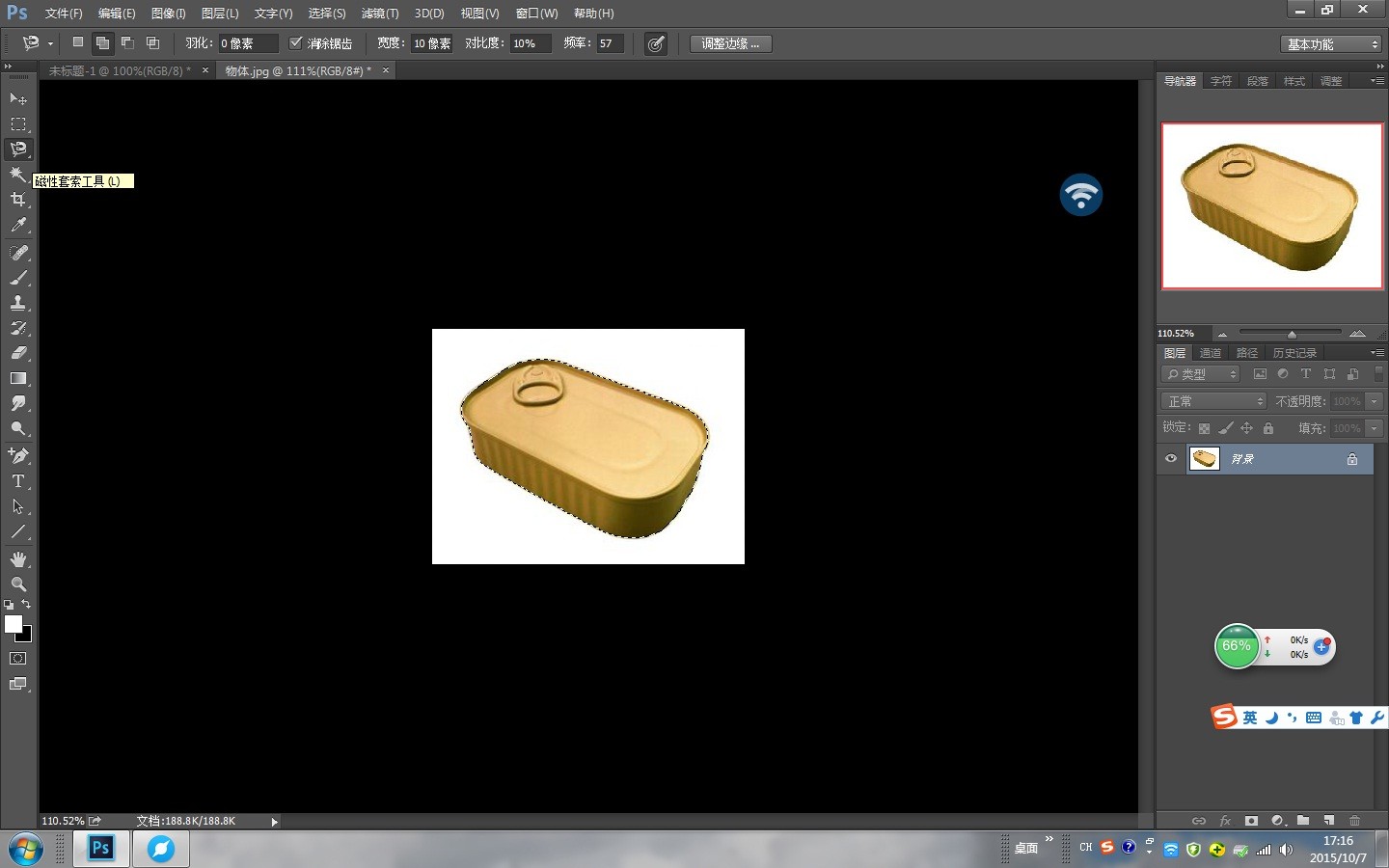The image size is (1389, 868).
Task: Open the 图像(I) menu
Action: tap(169, 14)
